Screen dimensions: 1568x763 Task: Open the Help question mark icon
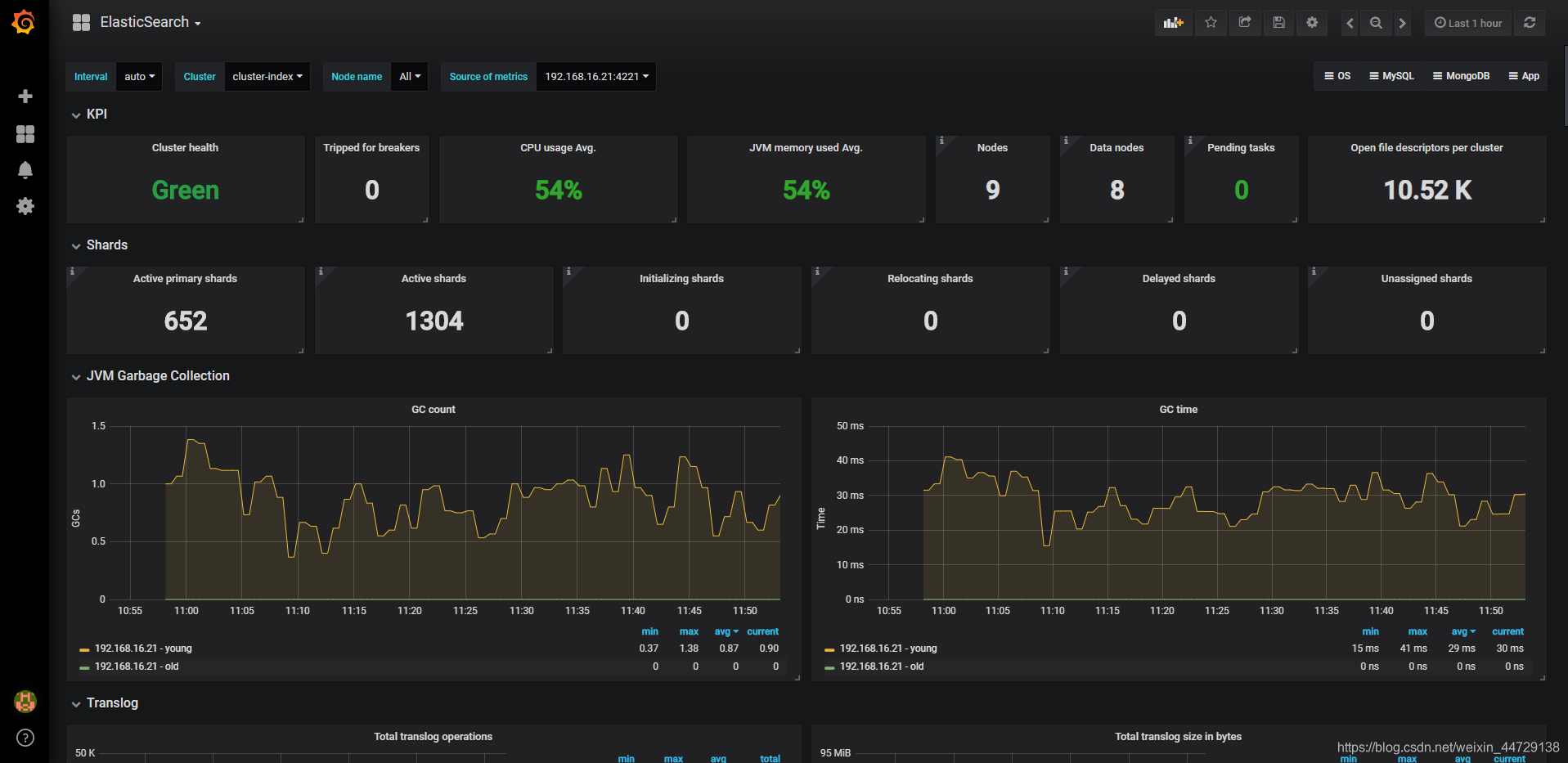[25, 738]
